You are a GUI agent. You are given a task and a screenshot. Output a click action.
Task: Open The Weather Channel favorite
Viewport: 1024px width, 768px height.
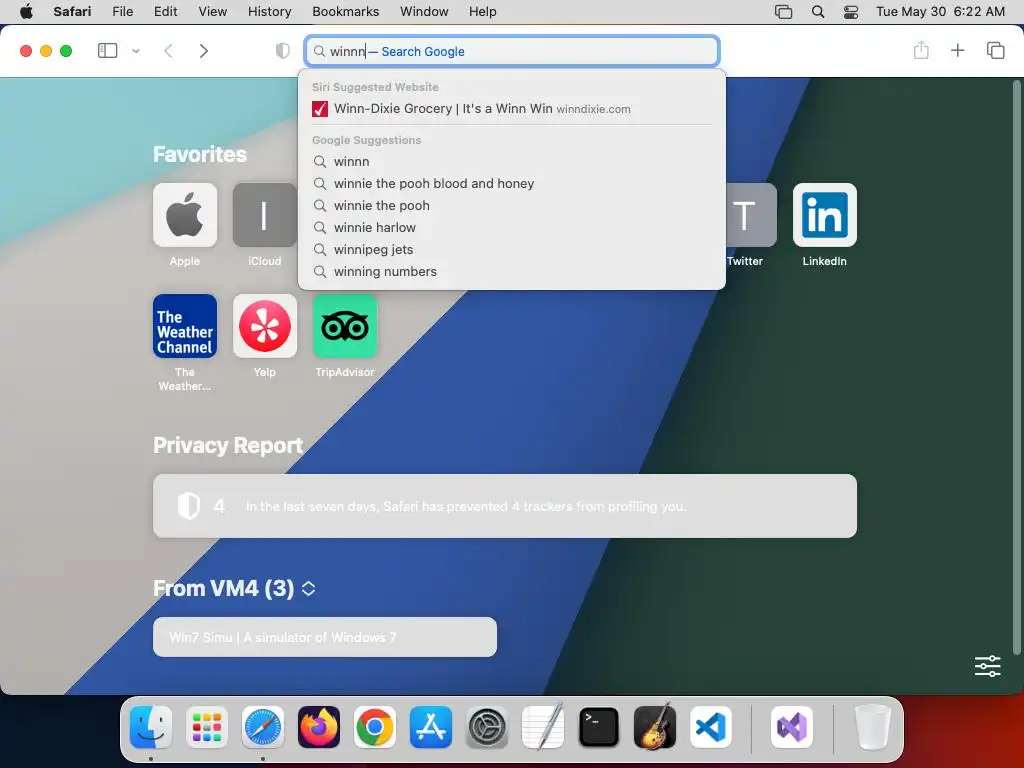185,326
